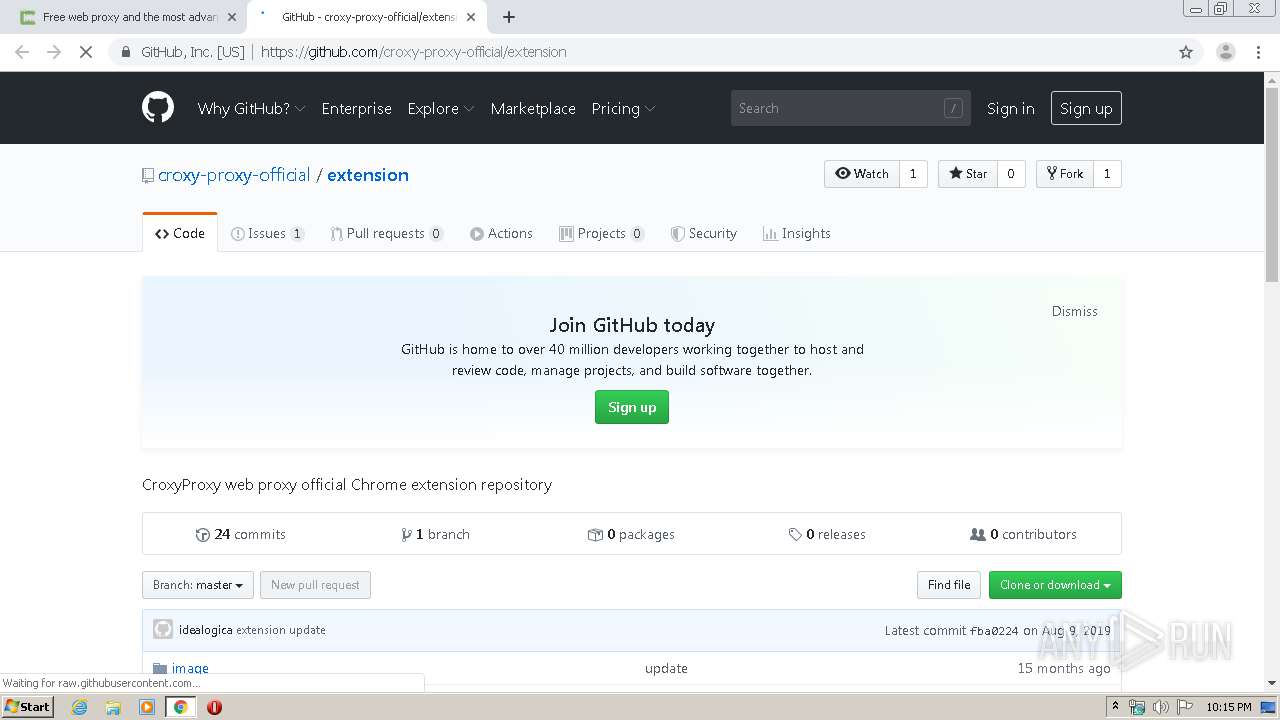
Task: Dismiss the Join GitHub banner
Action: click(1075, 311)
